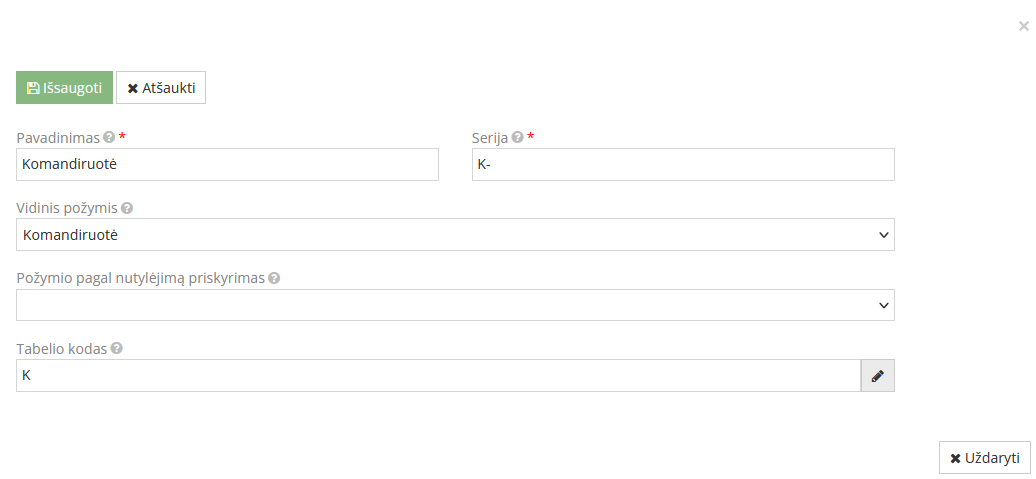Save the form with Išsaugoti

tap(64, 88)
